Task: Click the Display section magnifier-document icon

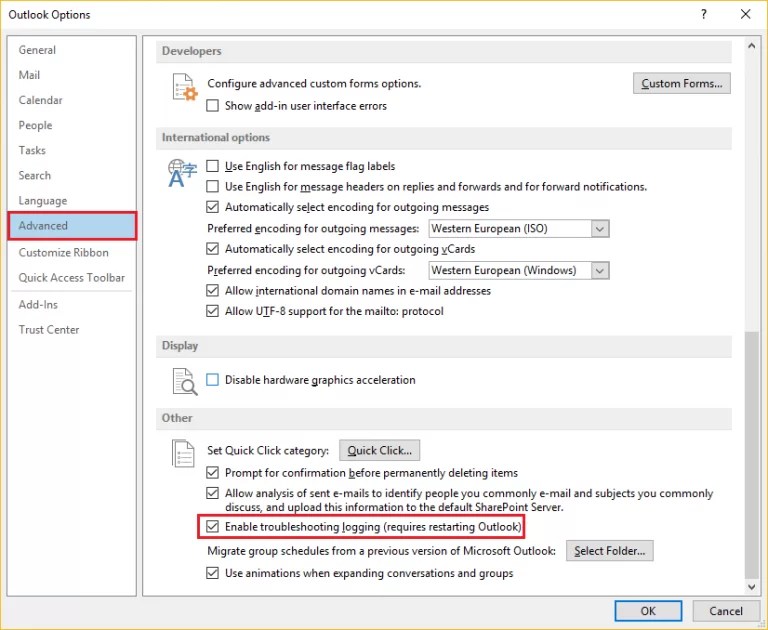Action: point(185,382)
